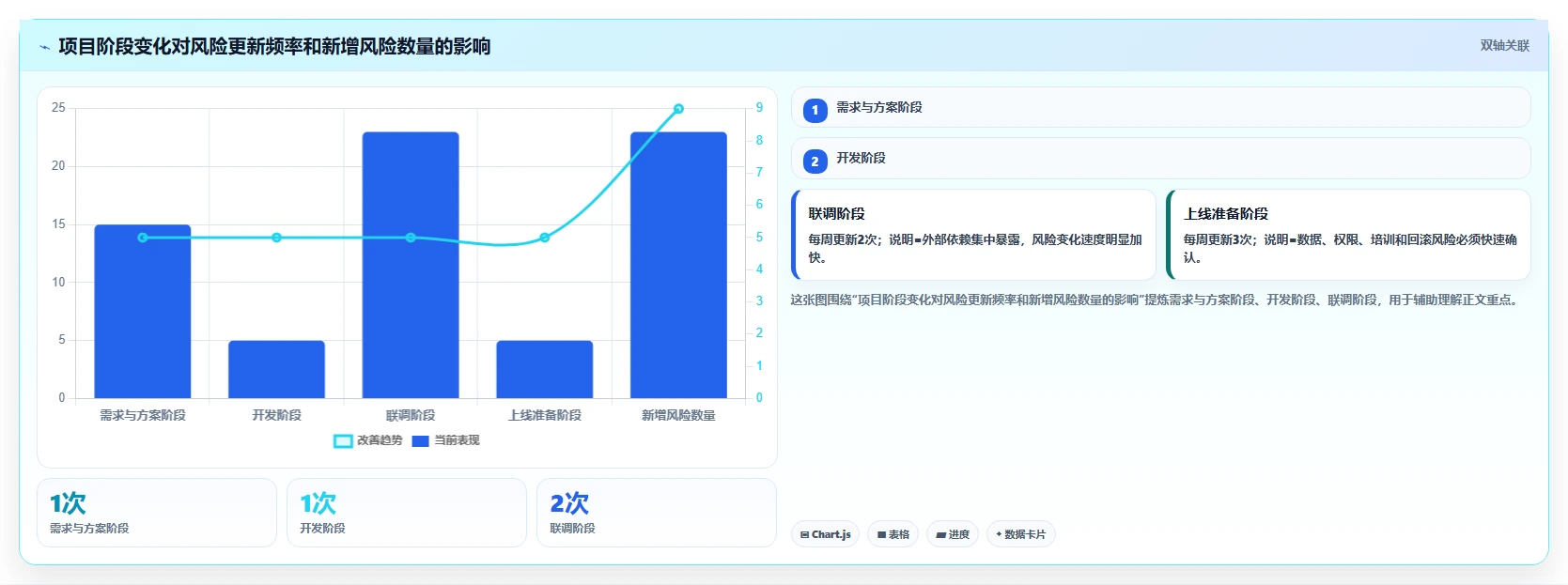Screen dimensions: 1568x585
Task: Click the icon inside the 进度 tag
Action: point(941,535)
